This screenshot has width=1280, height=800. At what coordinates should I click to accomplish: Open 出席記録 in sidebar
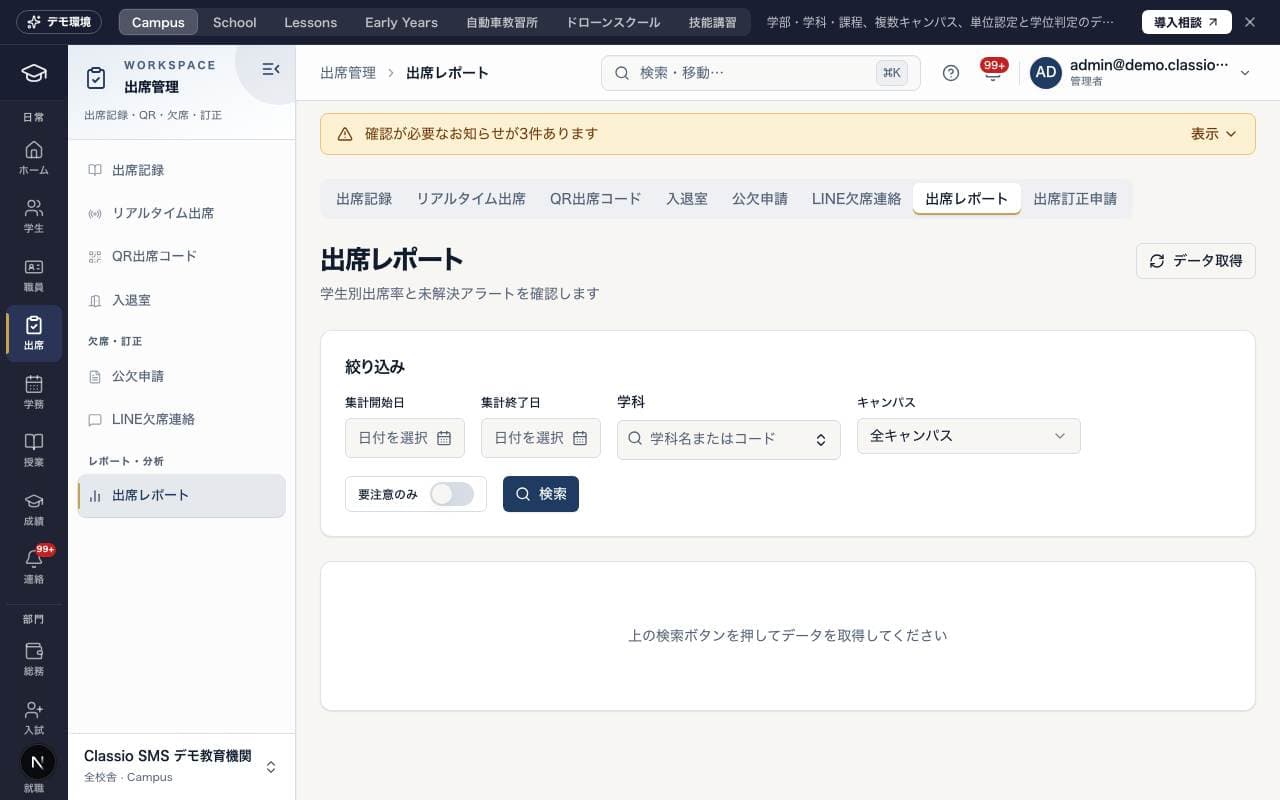click(182, 170)
